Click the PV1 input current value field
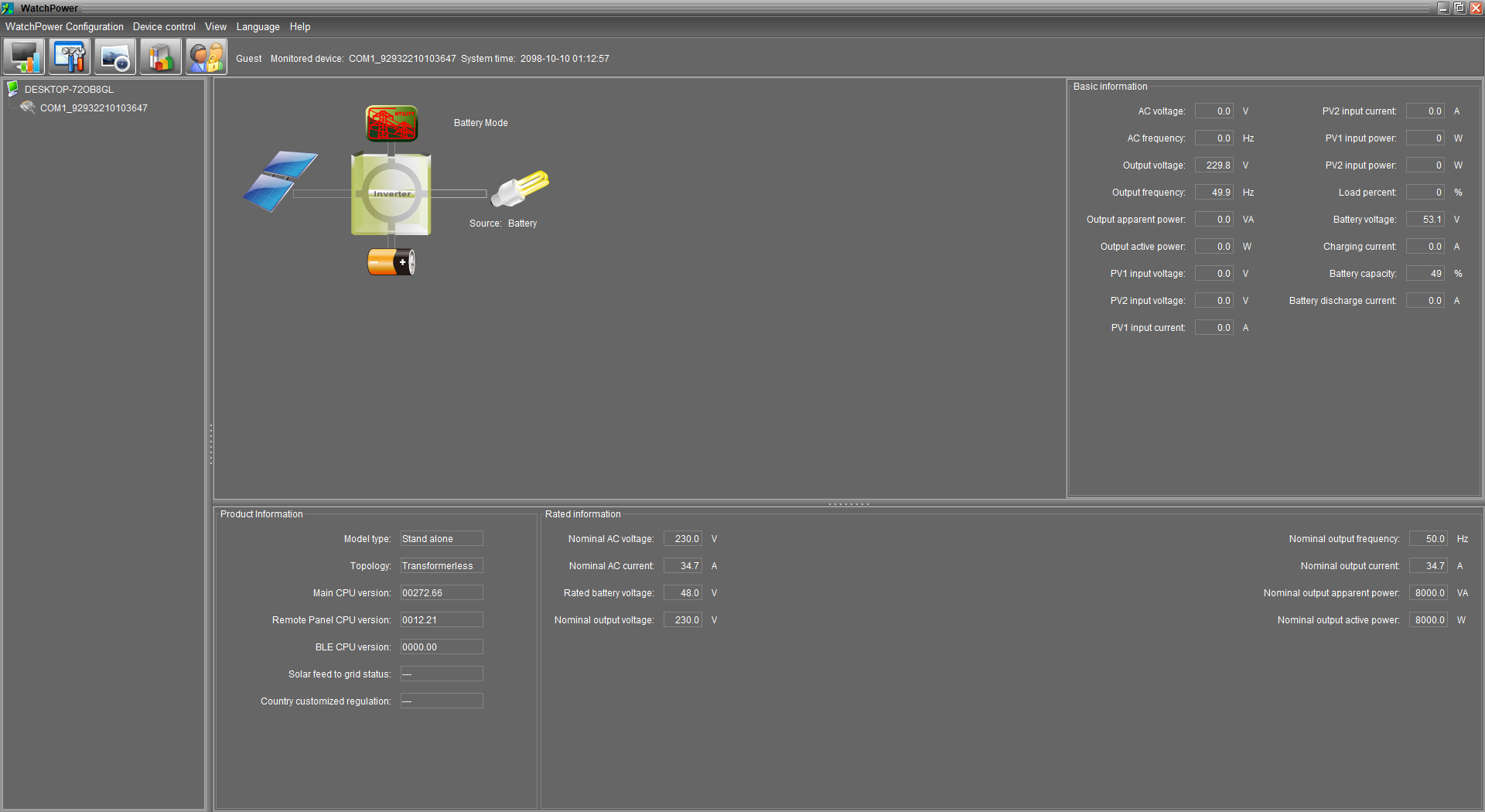 click(x=1214, y=328)
